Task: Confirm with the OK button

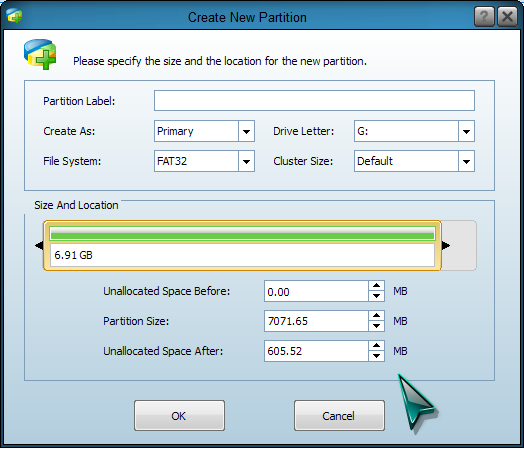Action: (179, 416)
